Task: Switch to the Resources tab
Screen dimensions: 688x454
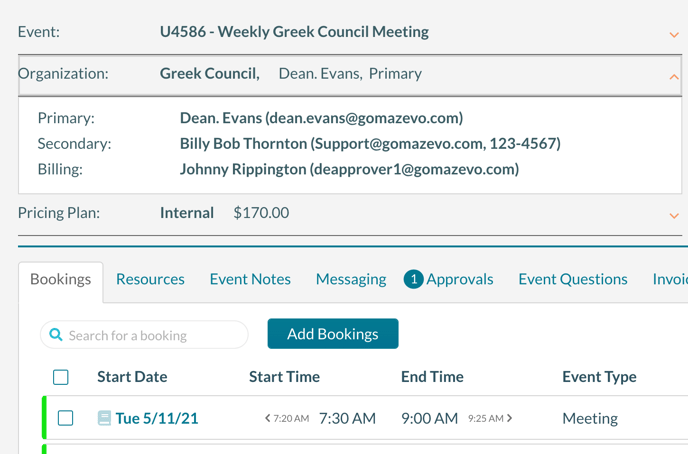Action: (x=150, y=279)
